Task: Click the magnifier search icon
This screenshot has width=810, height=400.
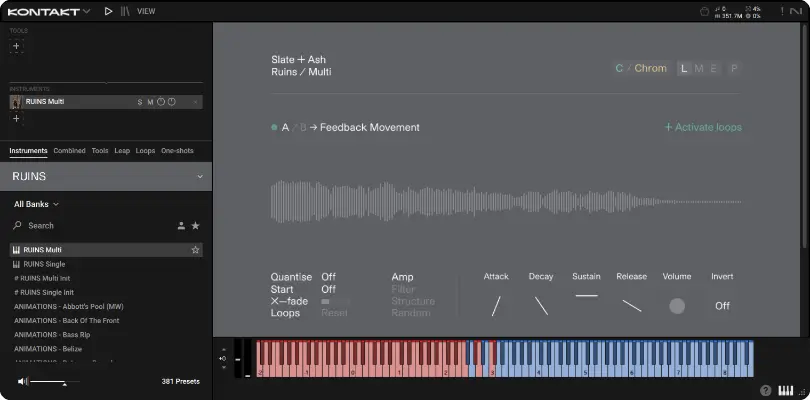Action: pyautogui.click(x=18, y=225)
